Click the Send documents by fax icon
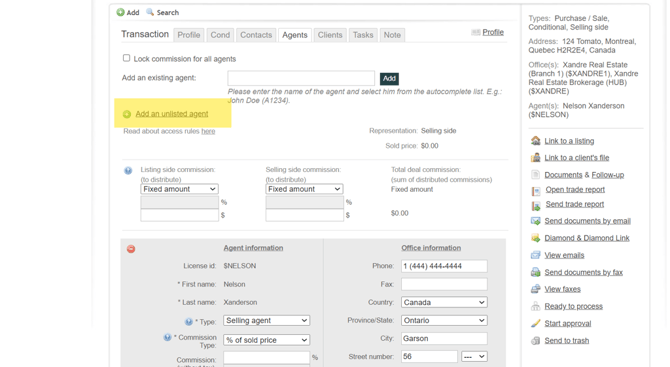Image resolution: width=670 pixels, height=367 pixels. [x=535, y=272]
